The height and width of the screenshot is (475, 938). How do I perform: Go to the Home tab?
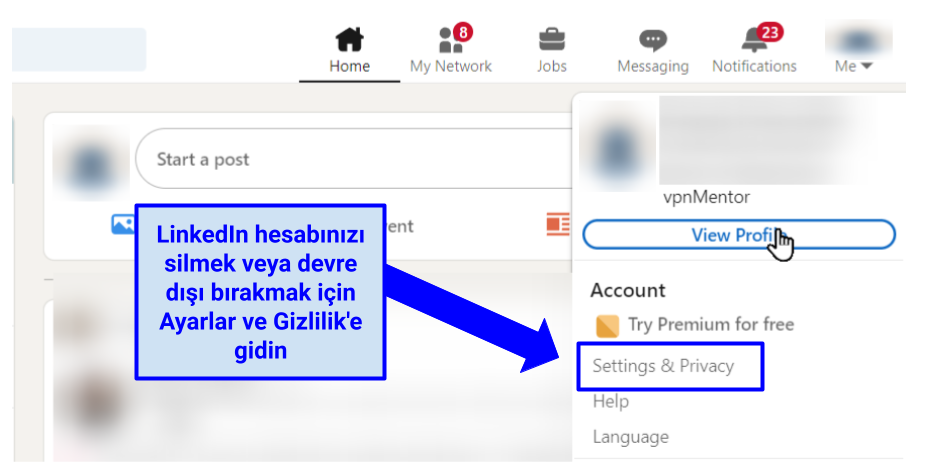pyautogui.click(x=349, y=52)
